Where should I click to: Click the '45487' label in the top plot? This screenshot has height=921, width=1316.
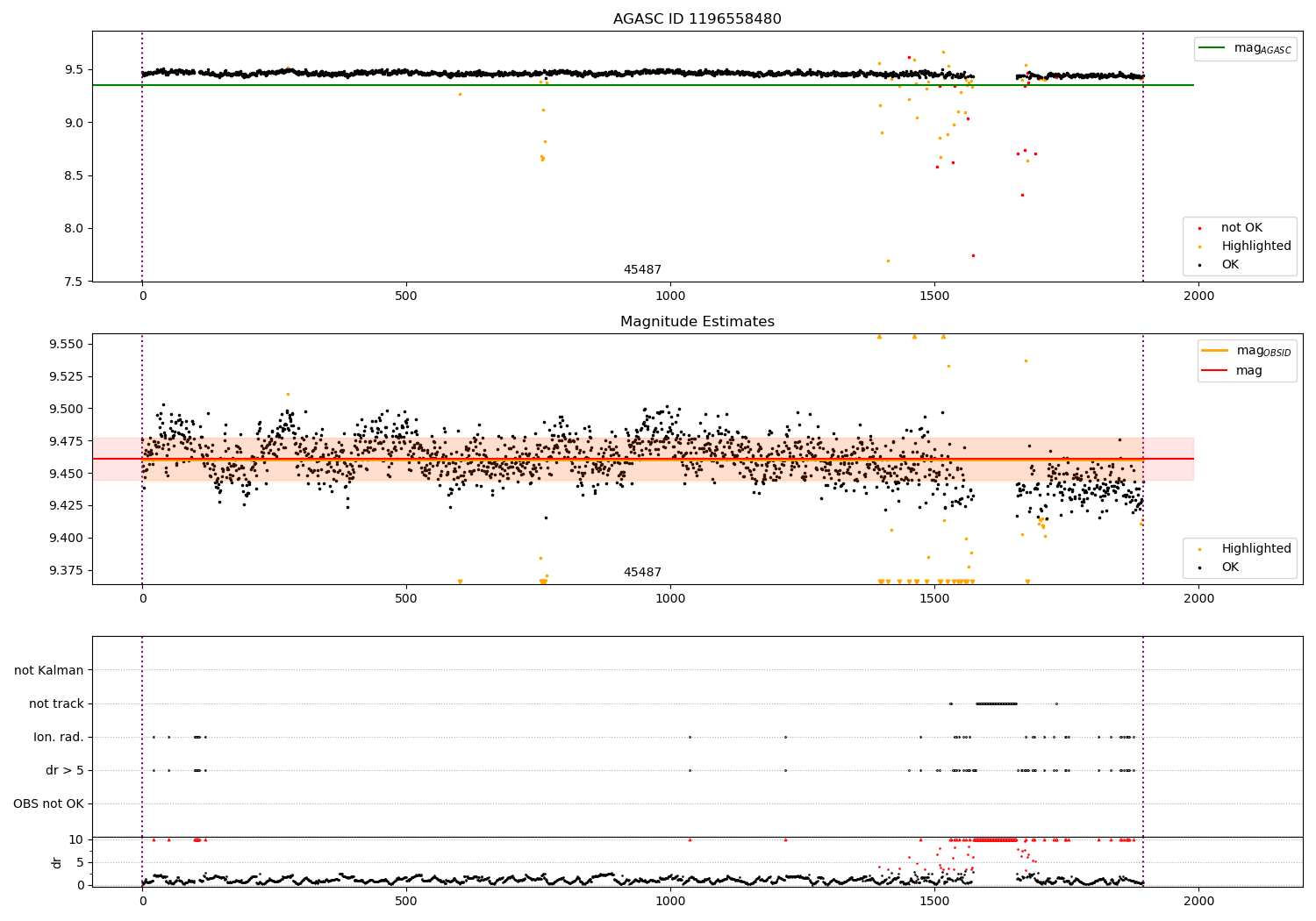coord(642,270)
